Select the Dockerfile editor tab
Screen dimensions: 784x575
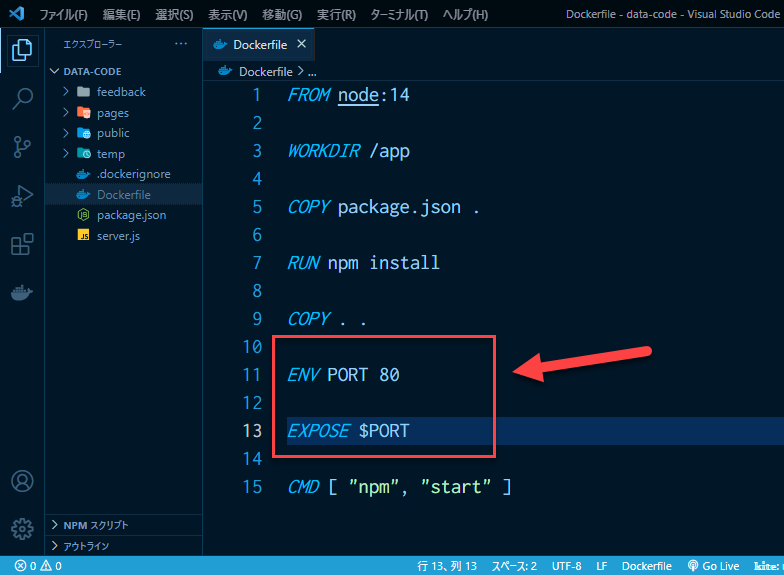(x=258, y=44)
